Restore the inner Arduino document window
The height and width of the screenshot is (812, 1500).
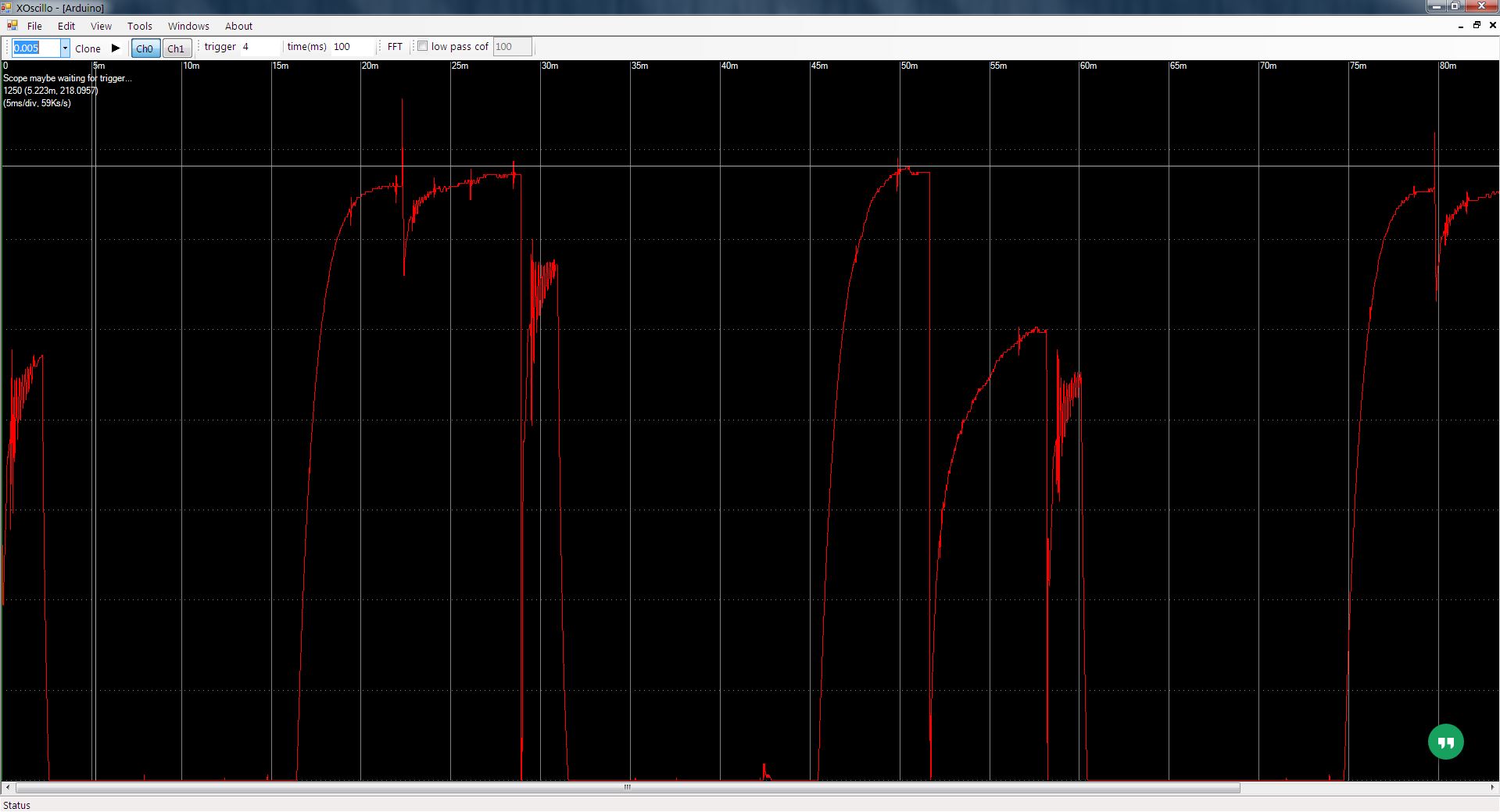click(1477, 25)
